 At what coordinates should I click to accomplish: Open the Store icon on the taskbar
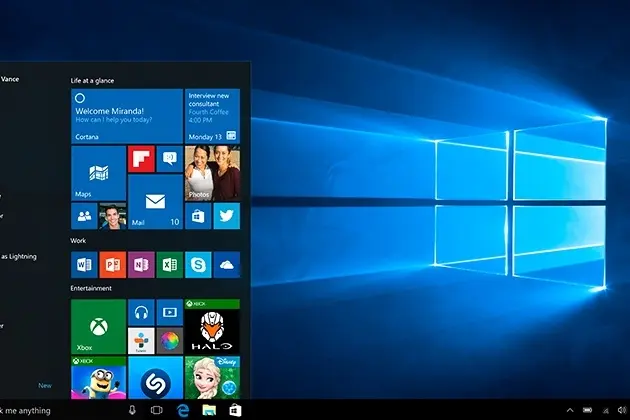coord(235,410)
